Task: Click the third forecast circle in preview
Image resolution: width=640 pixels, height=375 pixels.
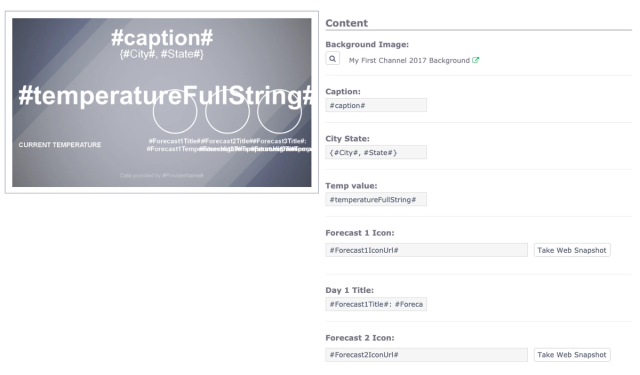Action: [x=280, y=111]
